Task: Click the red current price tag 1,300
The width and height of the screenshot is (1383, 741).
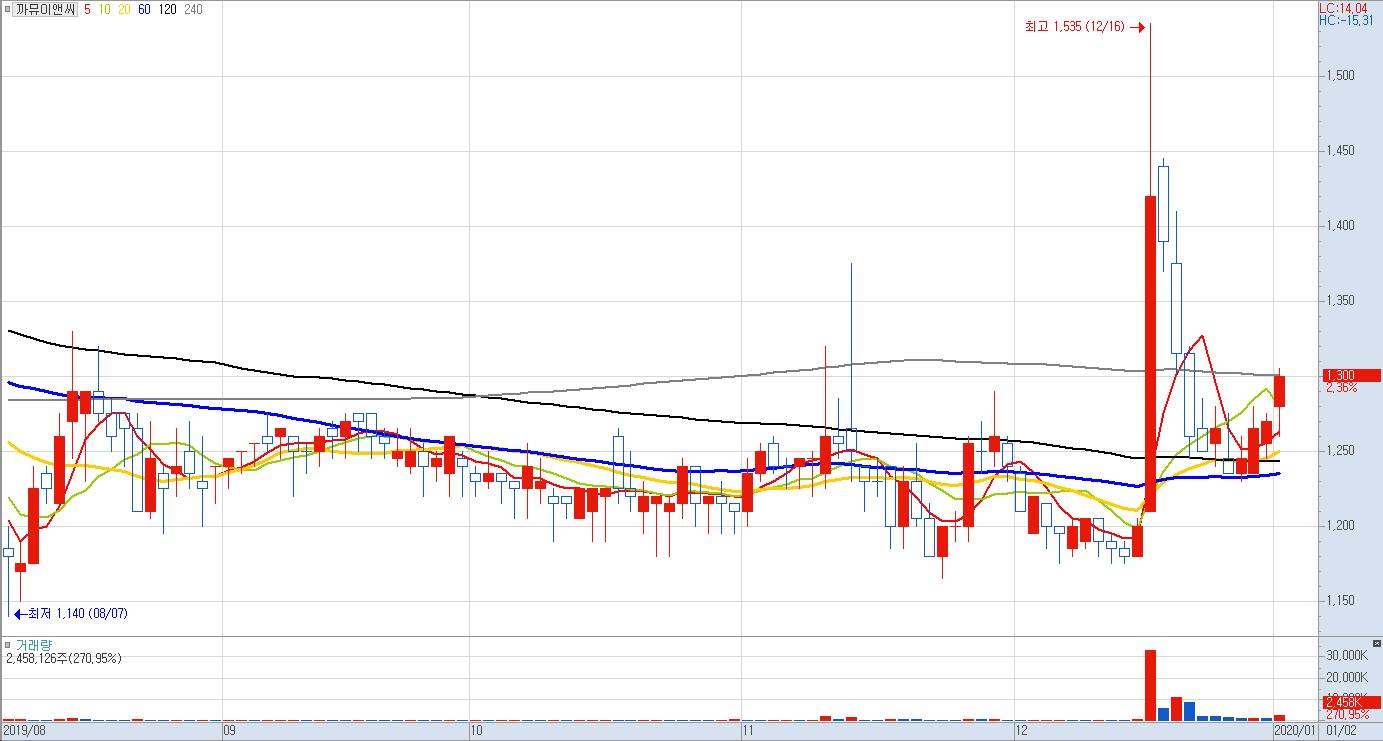Action: [x=1351, y=375]
